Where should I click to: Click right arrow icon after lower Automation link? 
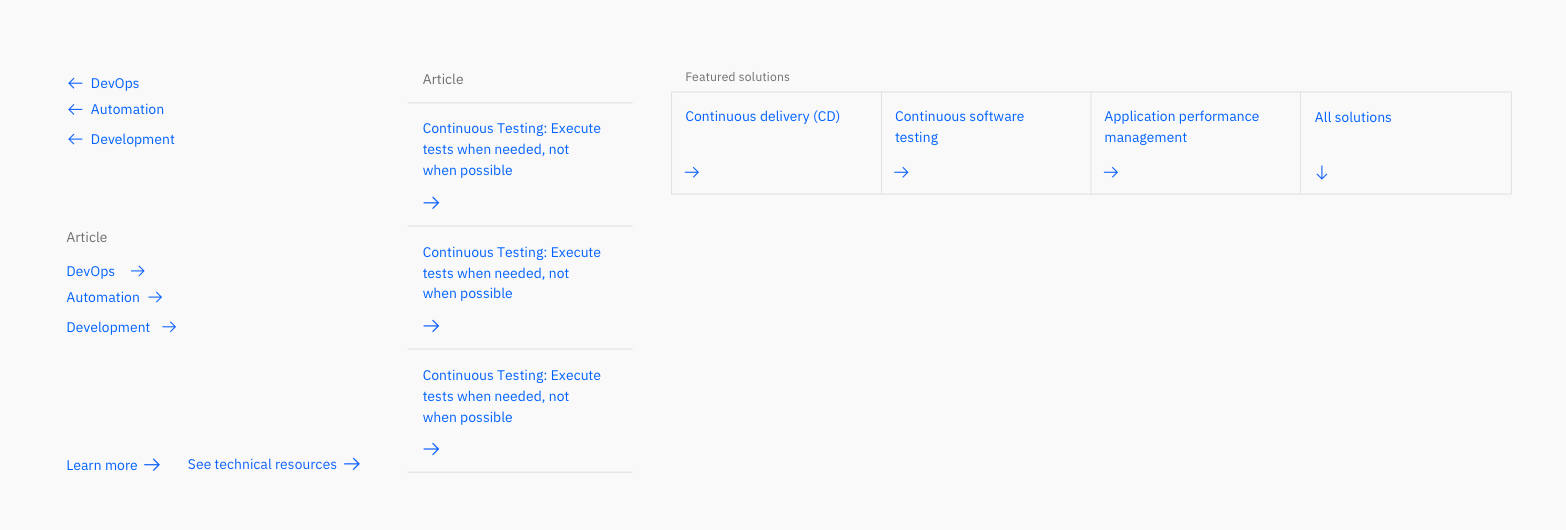click(155, 297)
